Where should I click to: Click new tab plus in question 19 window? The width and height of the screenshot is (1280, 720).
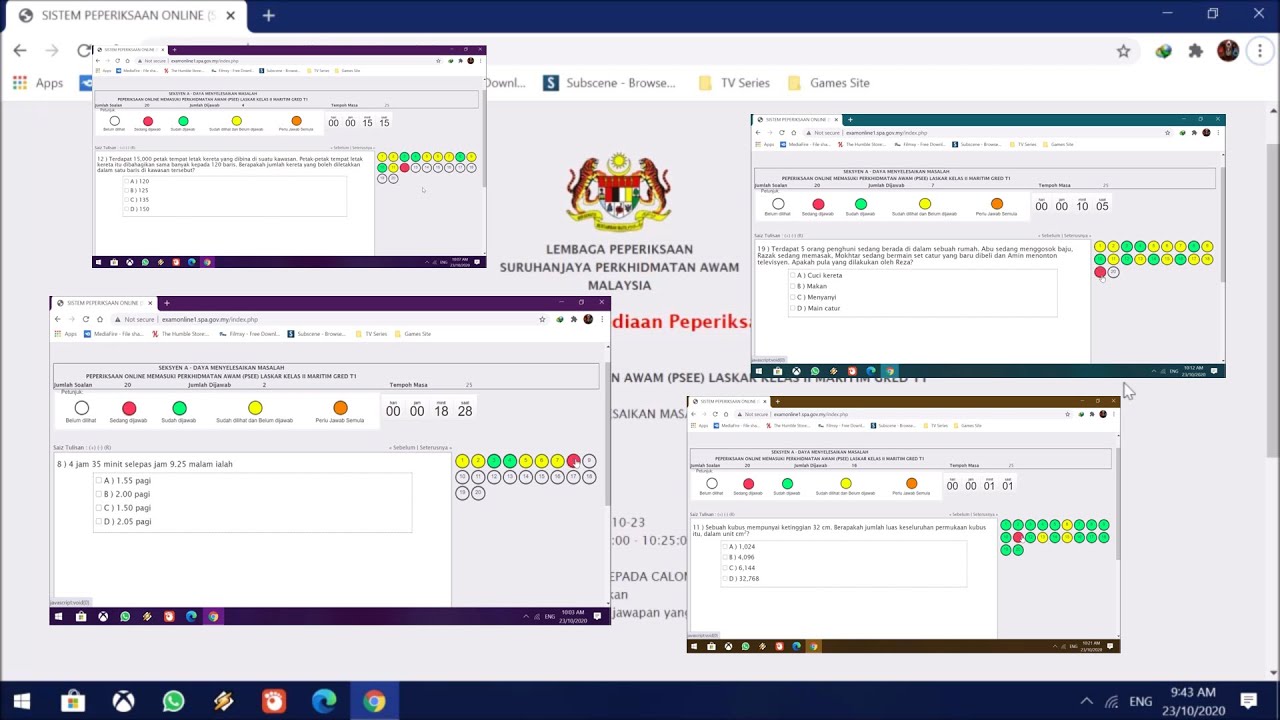pyautogui.click(x=848, y=120)
